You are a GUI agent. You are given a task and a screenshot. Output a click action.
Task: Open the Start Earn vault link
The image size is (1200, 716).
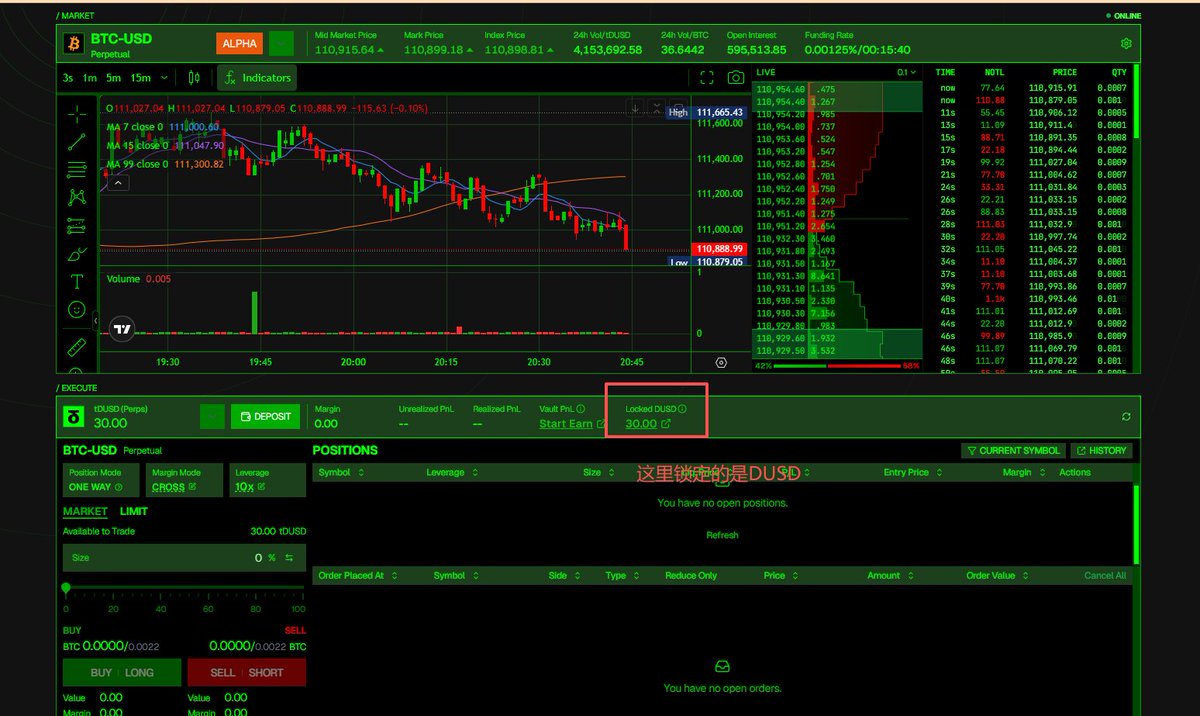pos(572,424)
